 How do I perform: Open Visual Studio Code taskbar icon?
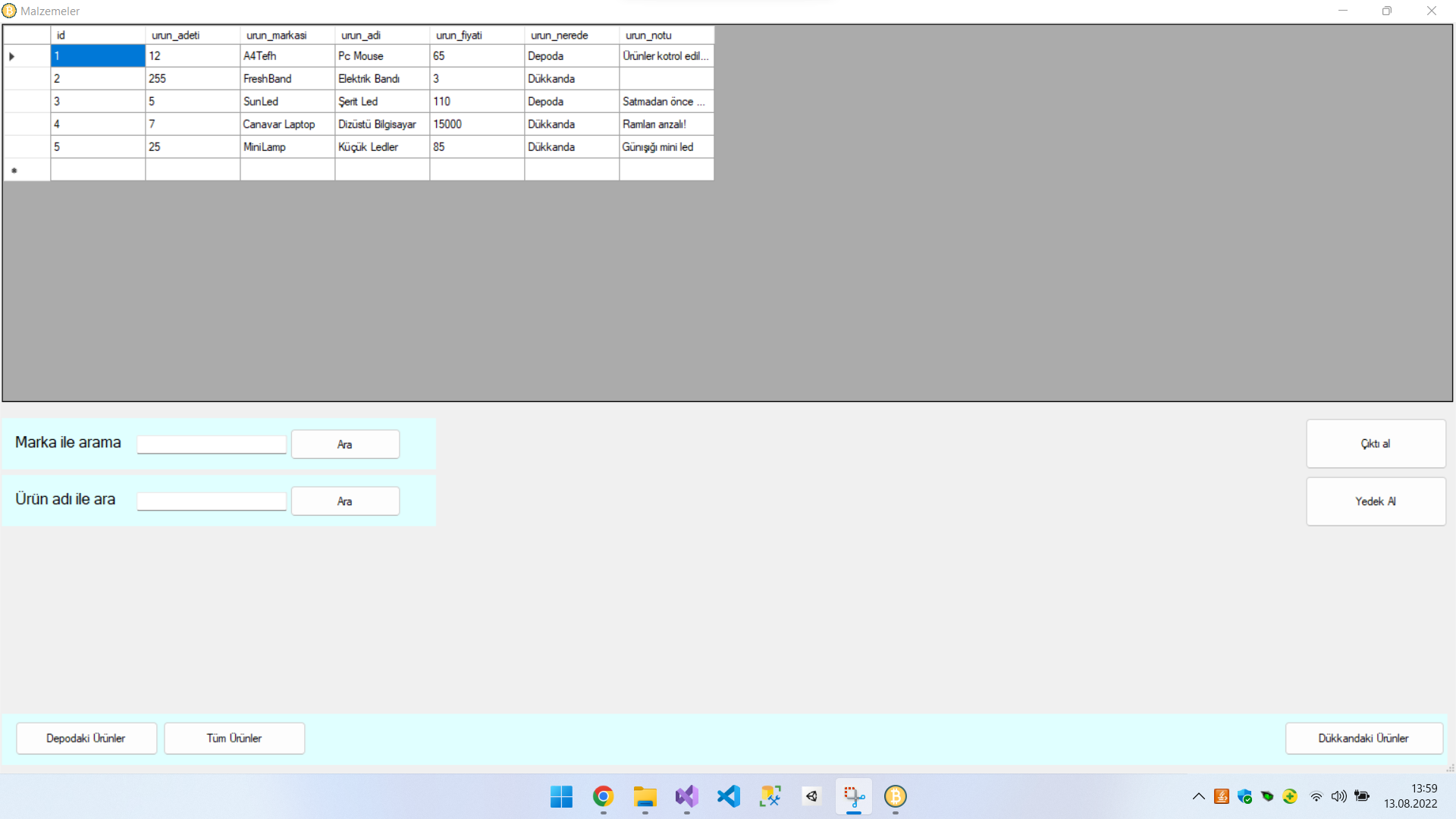(728, 796)
